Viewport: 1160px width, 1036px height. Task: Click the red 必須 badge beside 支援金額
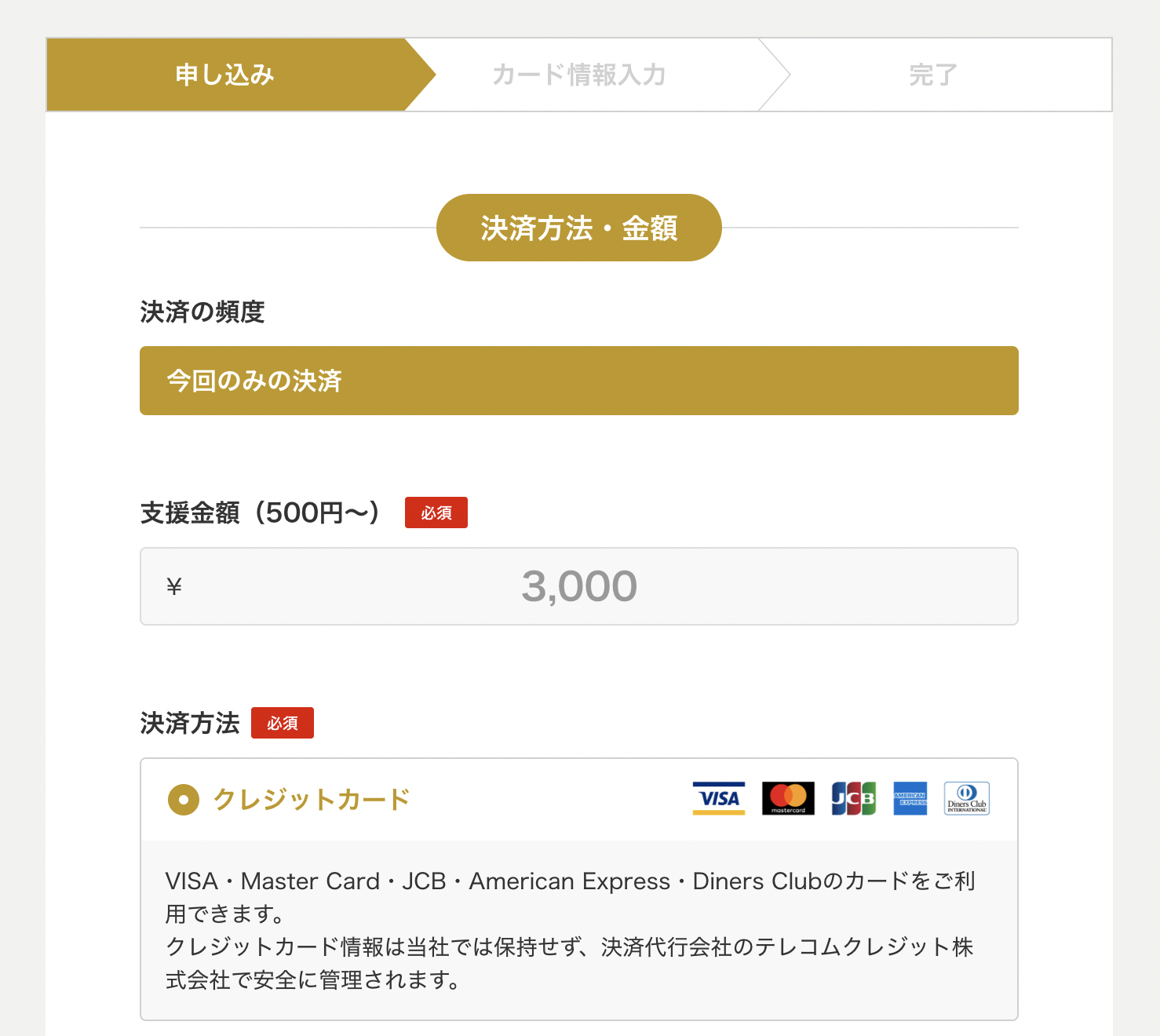[x=436, y=513]
